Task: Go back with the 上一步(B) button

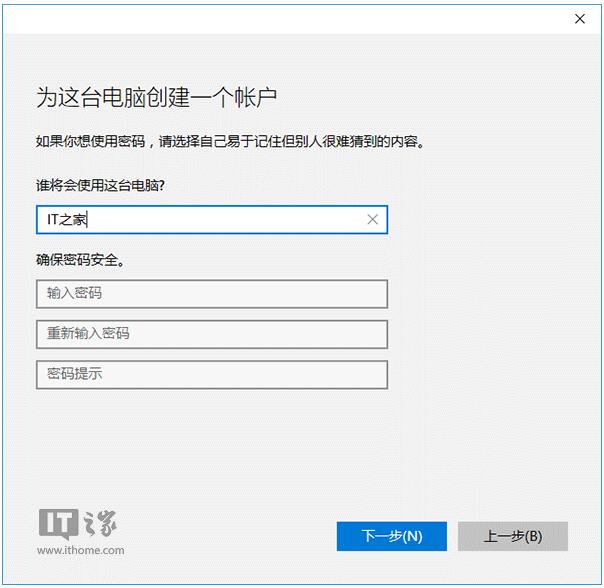Action: [x=512, y=536]
